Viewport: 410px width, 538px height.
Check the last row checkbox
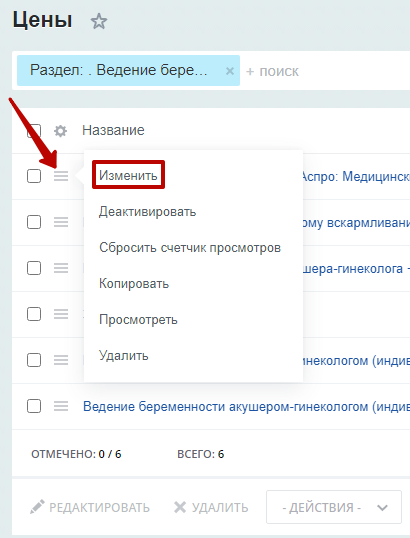tap(34, 406)
